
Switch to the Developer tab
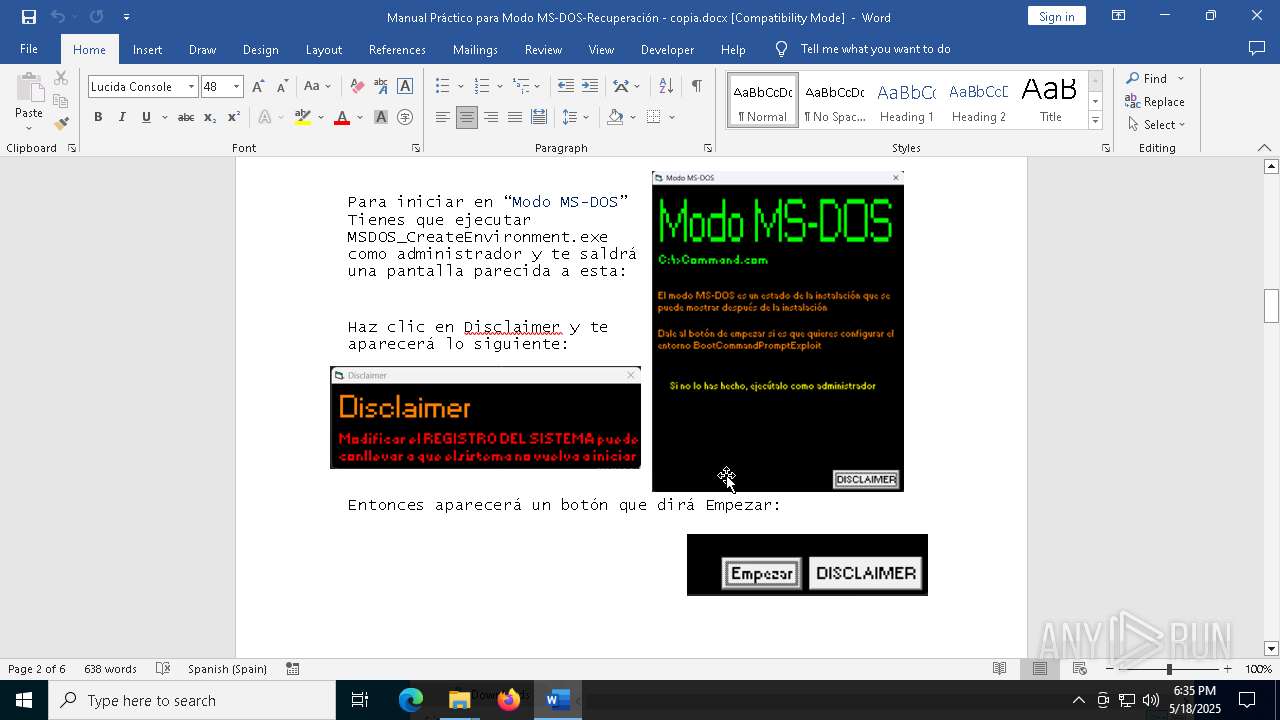point(667,49)
